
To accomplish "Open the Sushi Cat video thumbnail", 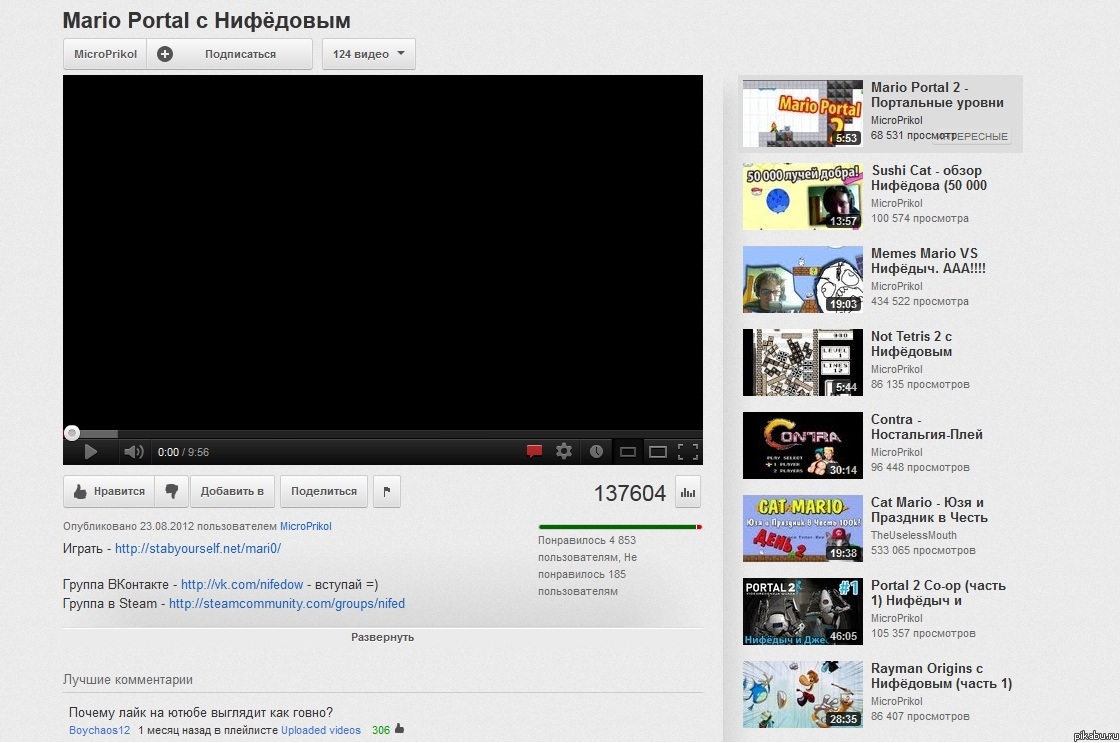I will click(803, 196).
